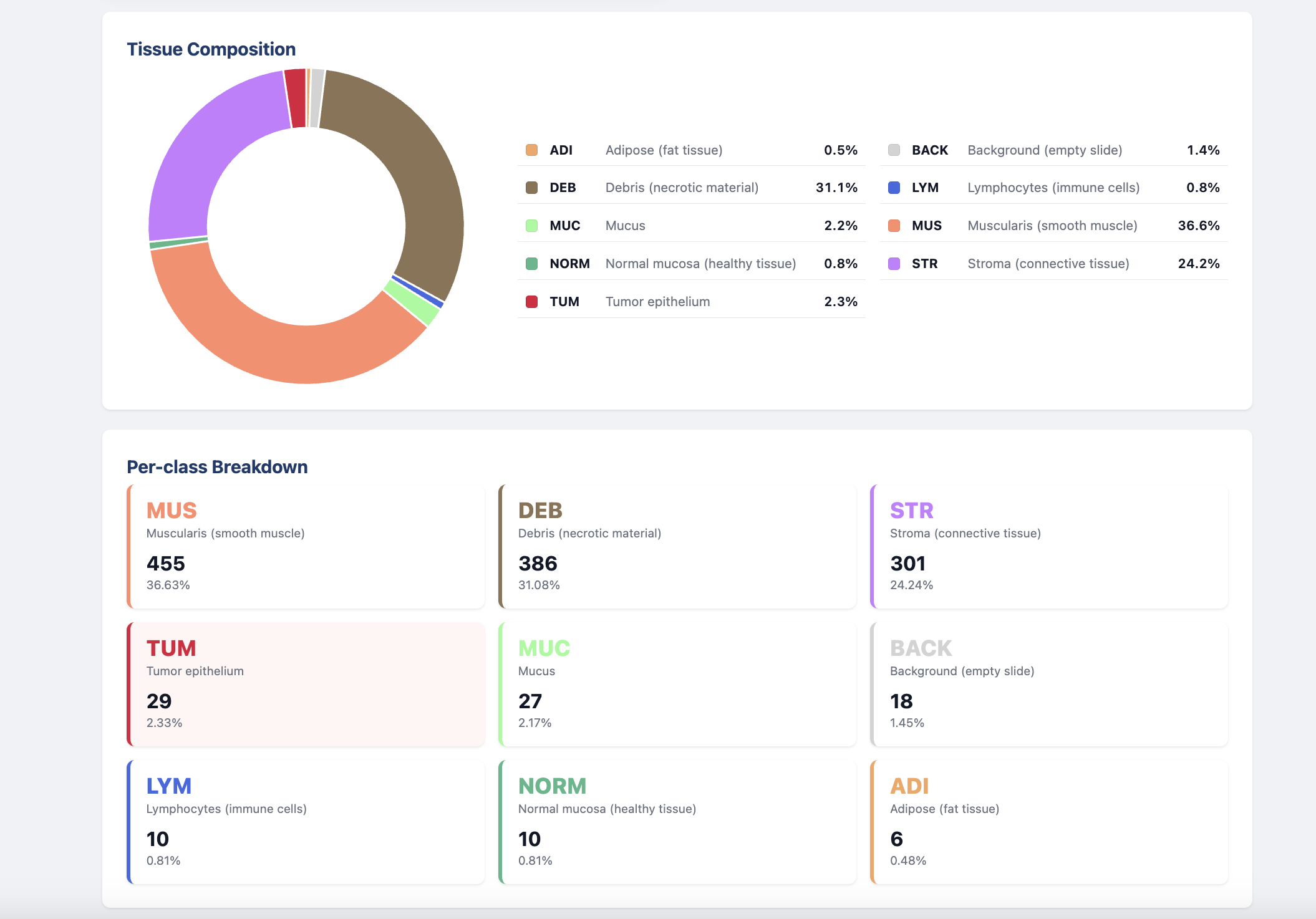Click the LYM blue legend swatch
The image size is (1316, 919).
click(x=894, y=188)
